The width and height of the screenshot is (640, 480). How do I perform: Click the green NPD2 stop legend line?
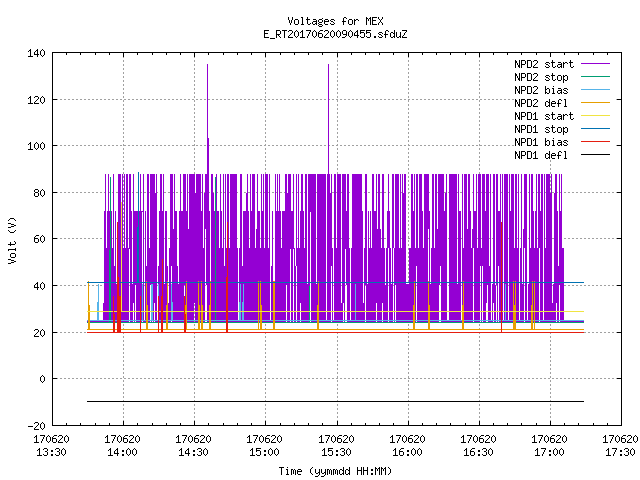(595, 76)
